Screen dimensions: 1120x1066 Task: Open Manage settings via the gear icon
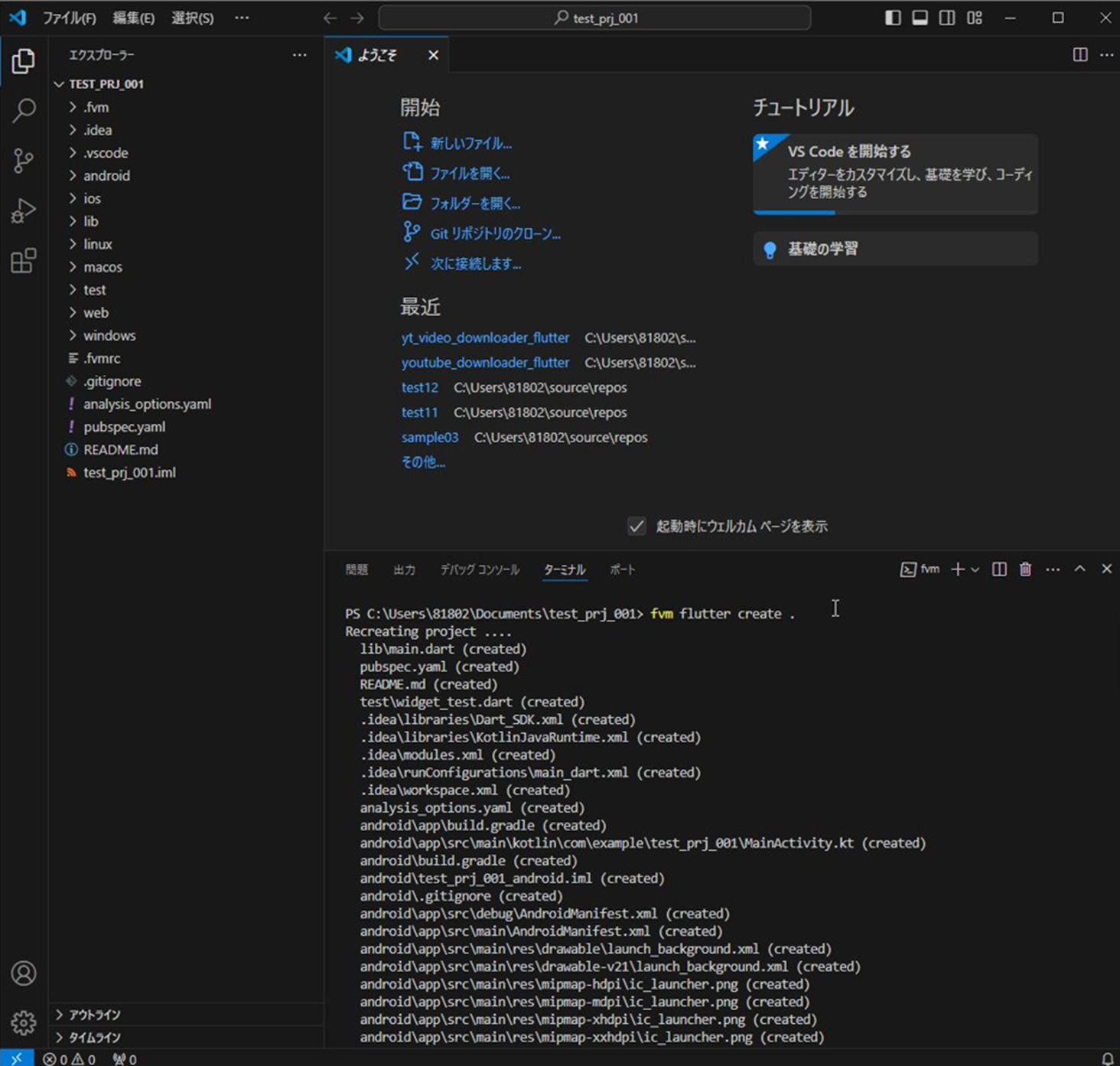tap(23, 1022)
